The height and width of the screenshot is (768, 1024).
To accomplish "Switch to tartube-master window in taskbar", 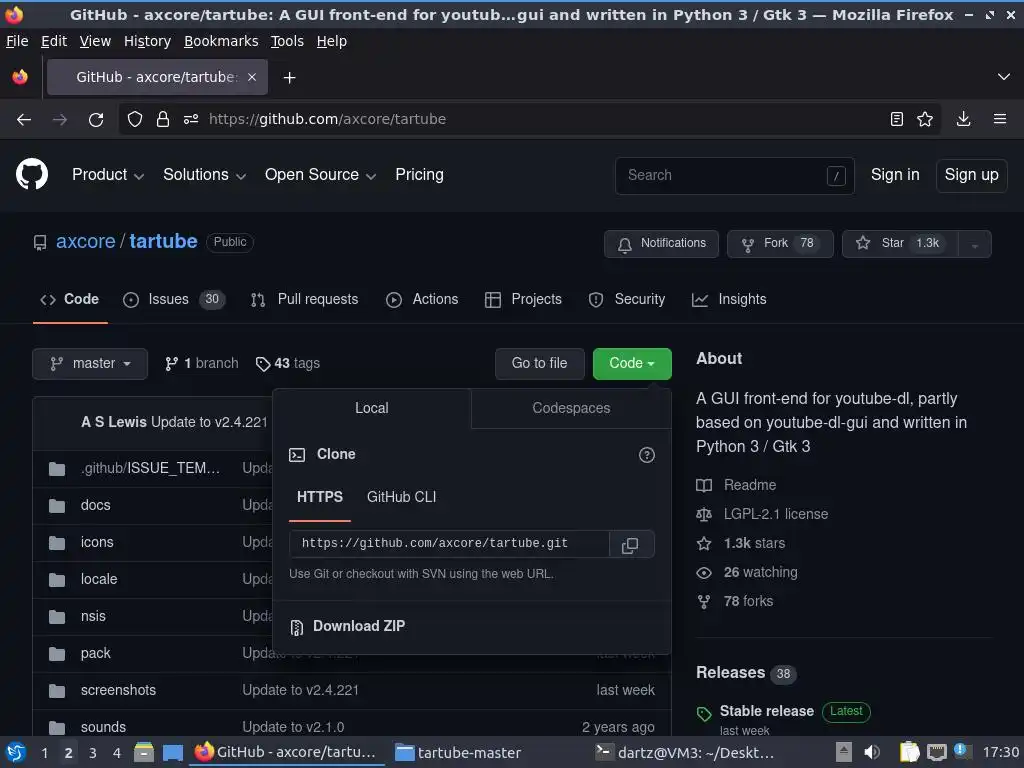I will pos(458,753).
